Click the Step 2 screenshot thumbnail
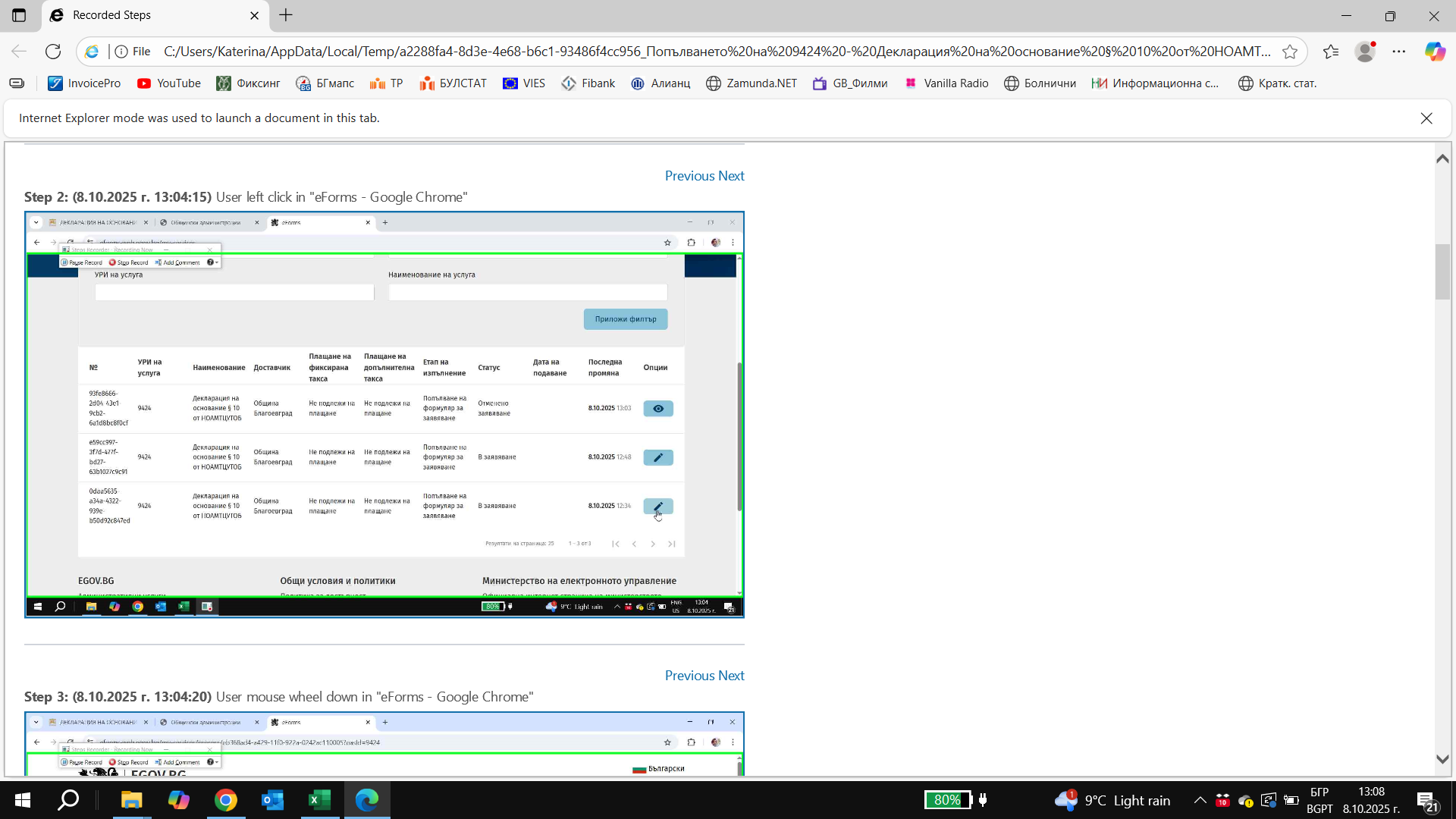Screen dimensions: 1456x819 pos(384,414)
